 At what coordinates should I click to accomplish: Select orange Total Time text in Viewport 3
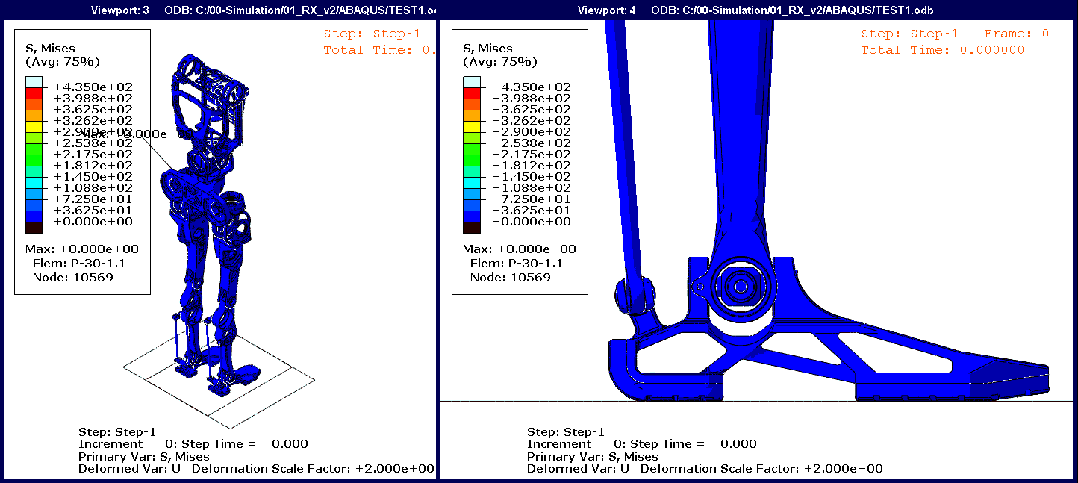click(379, 50)
